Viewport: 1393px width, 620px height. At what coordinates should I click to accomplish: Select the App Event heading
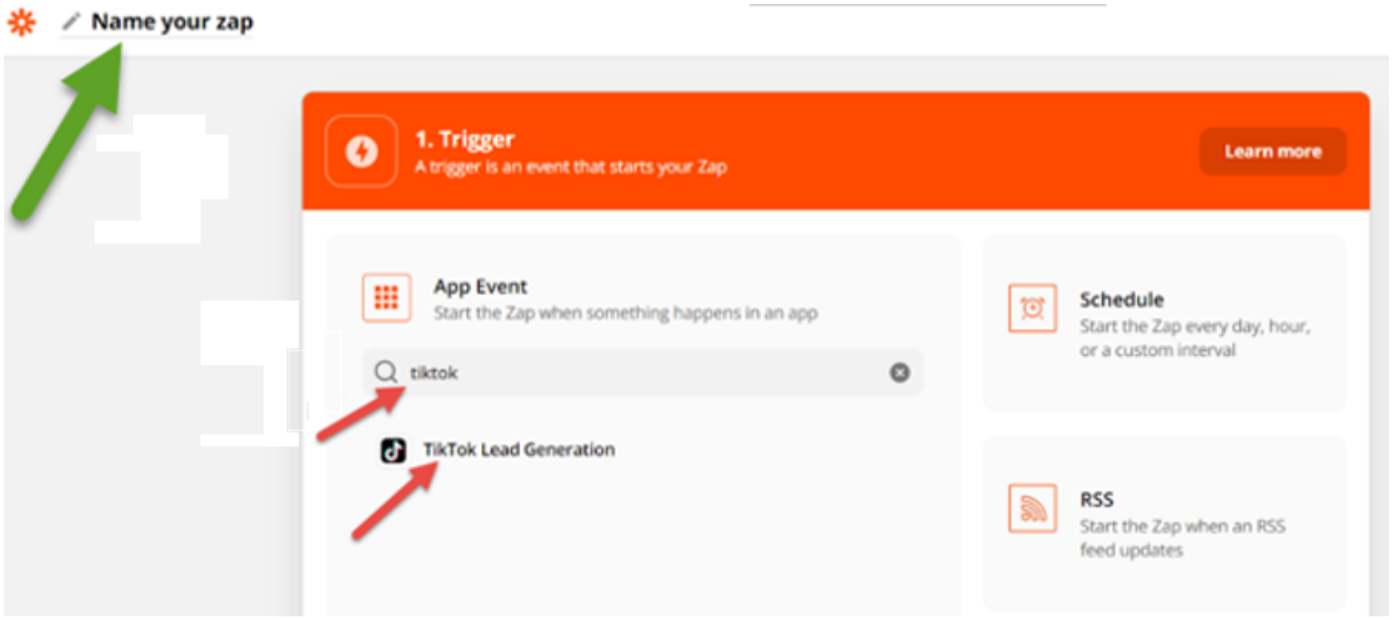click(x=480, y=287)
